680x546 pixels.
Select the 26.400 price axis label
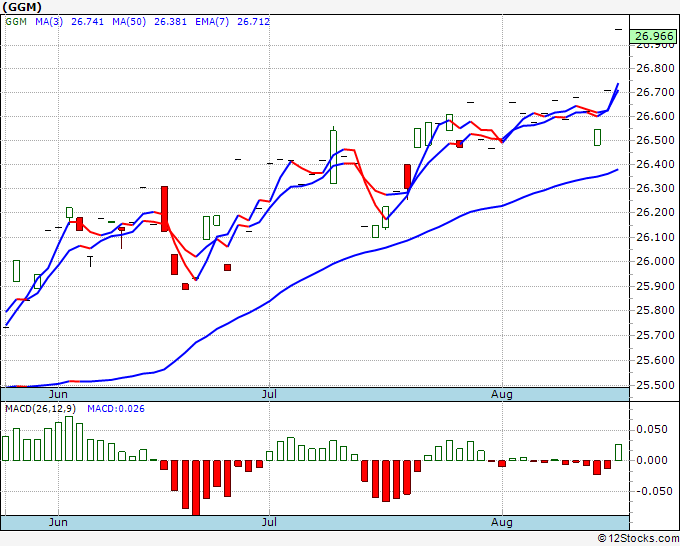pos(655,164)
